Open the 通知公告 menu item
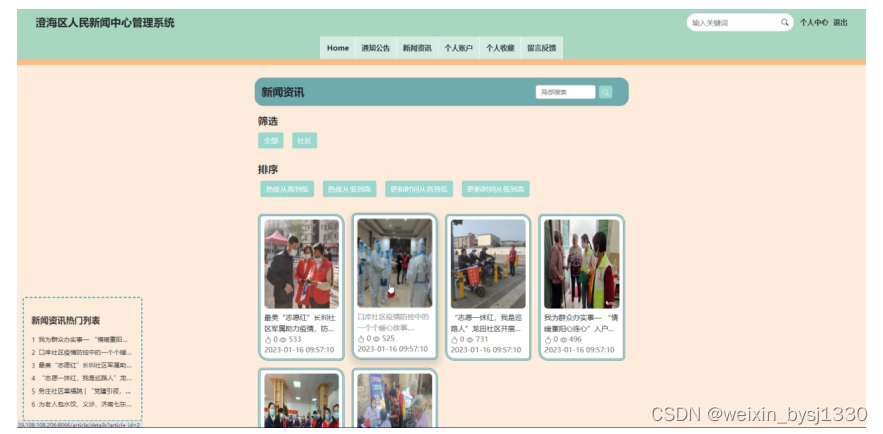The width and height of the screenshot is (883, 434). [376, 48]
